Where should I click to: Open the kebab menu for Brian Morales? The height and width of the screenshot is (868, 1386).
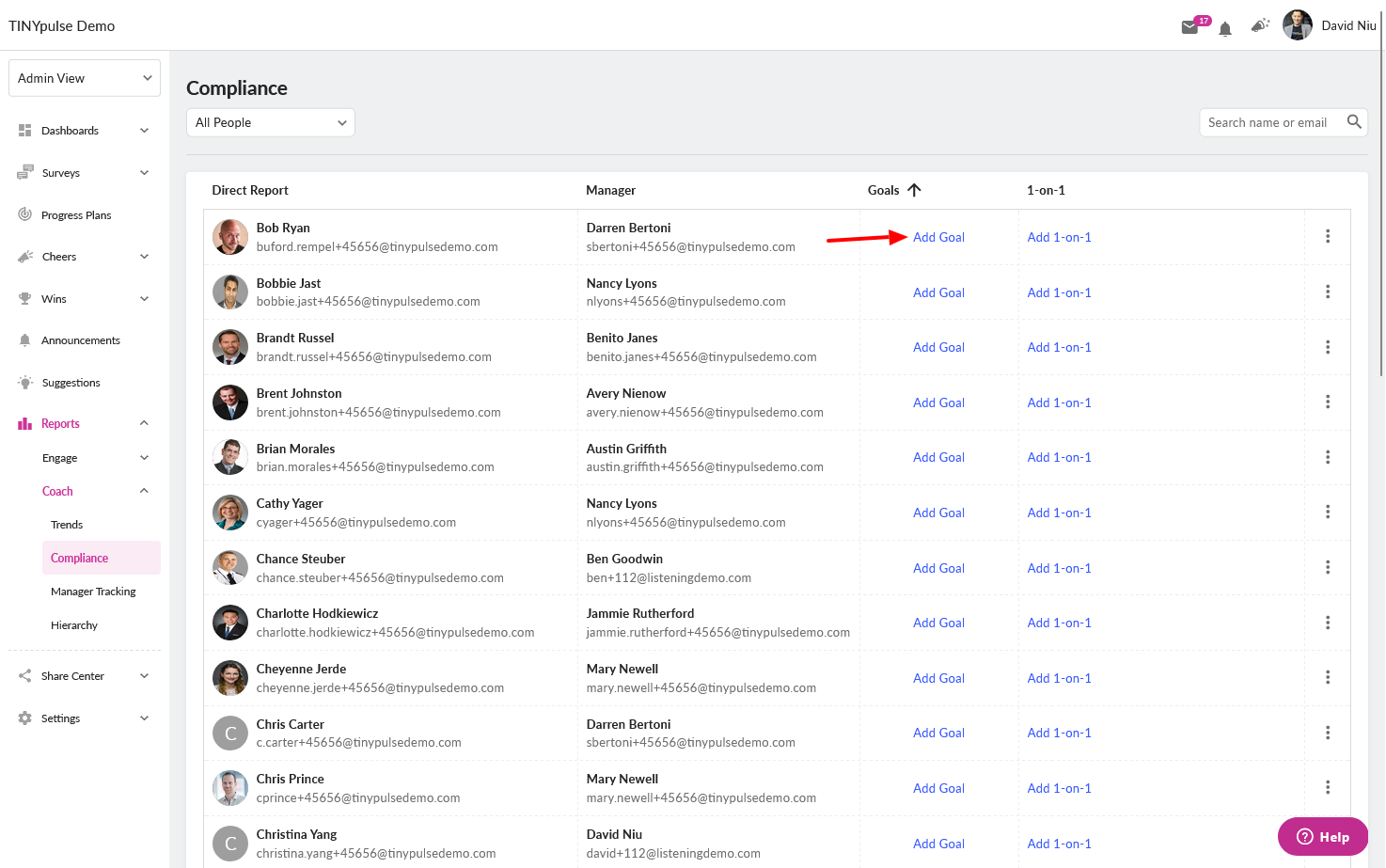point(1328,457)
